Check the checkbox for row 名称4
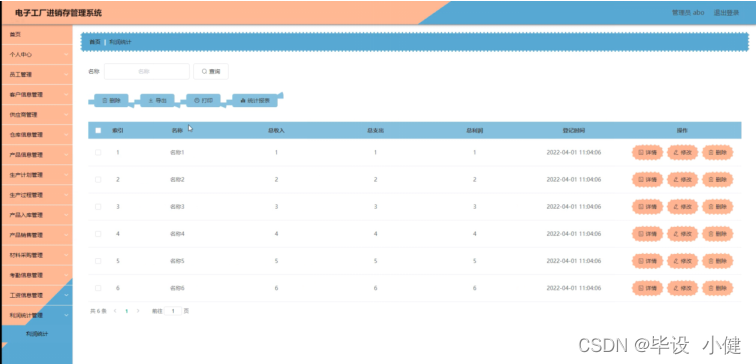This screenshot has width=756, height=364. coord(98,234)
